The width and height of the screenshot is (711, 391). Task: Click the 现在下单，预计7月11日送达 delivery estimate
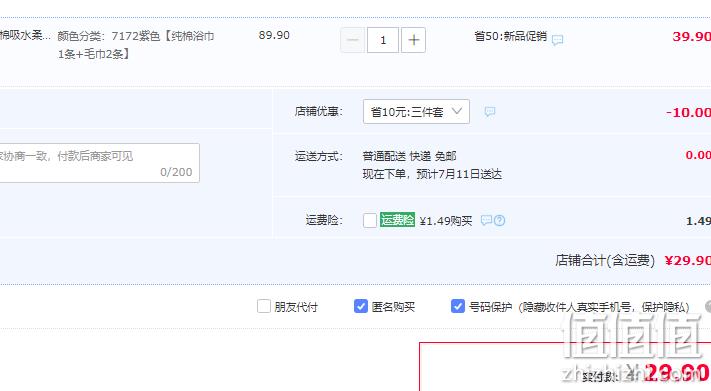tap(432, 174)
